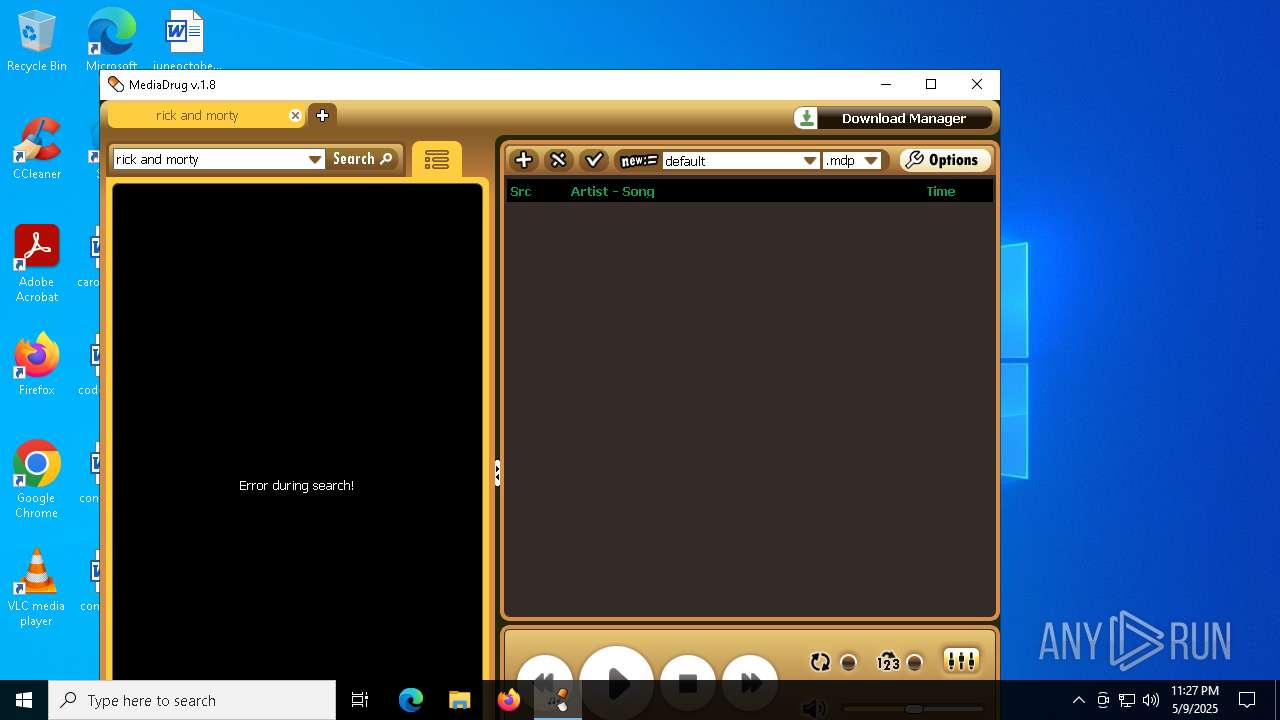
Task: Open File Explorer from the taskbar
Action: [x=460, y=700]
